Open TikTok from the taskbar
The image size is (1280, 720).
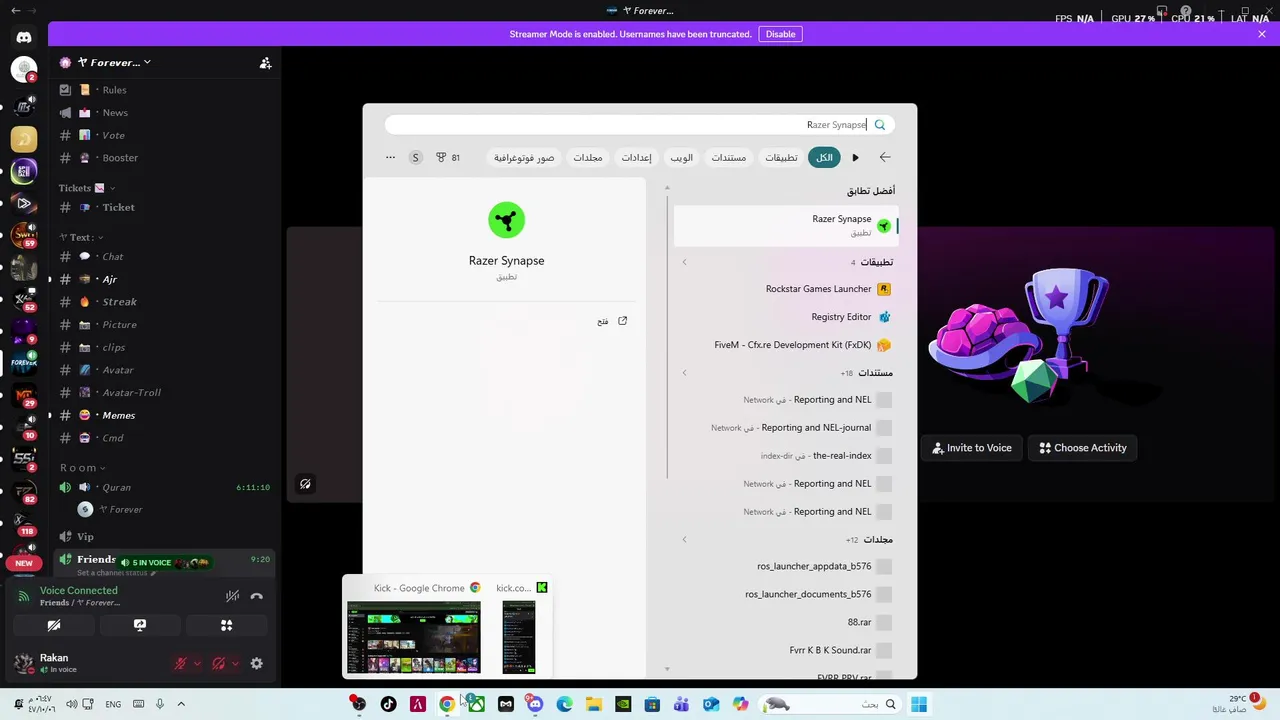[388, 704]
